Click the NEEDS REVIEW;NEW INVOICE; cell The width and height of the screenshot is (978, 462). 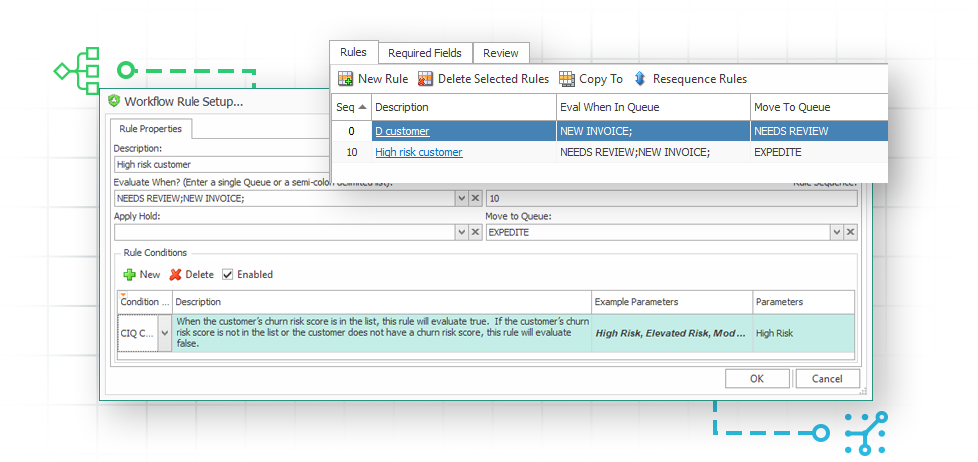click(x=654, y=152)
